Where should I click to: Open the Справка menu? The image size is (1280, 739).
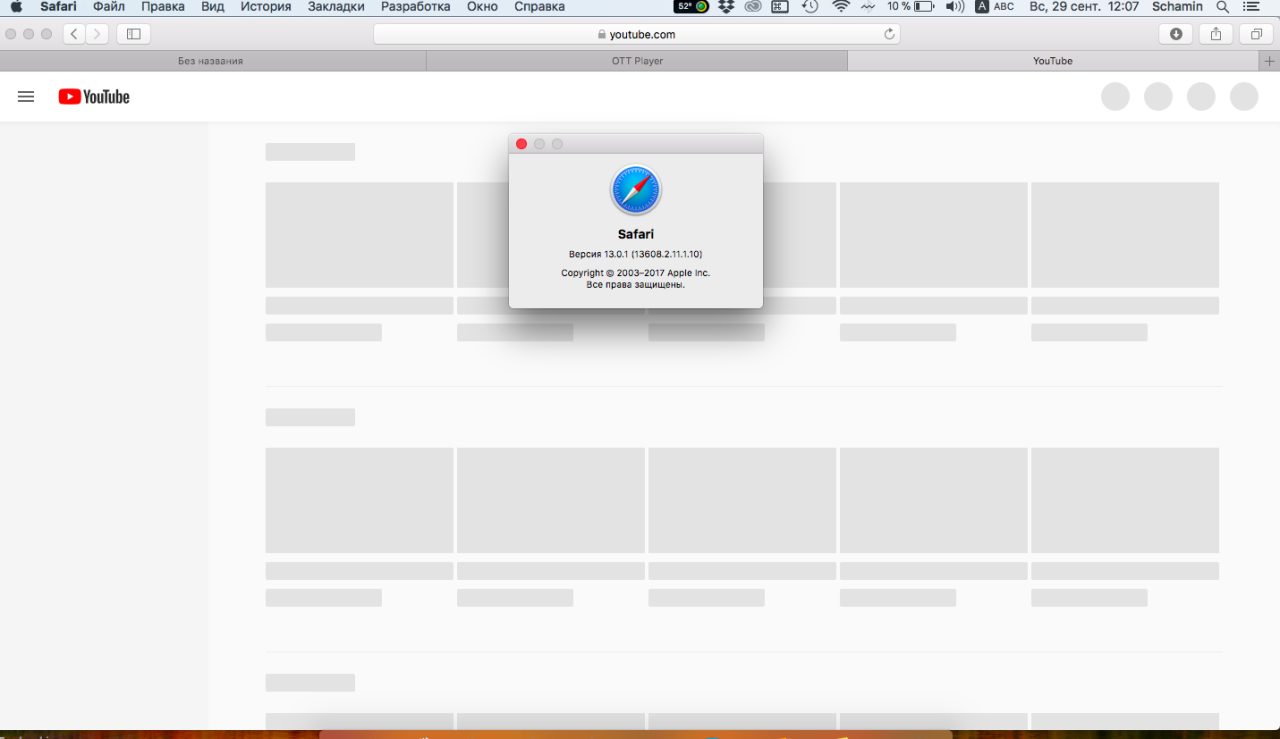pyautogui.click(x=539, y=7)
